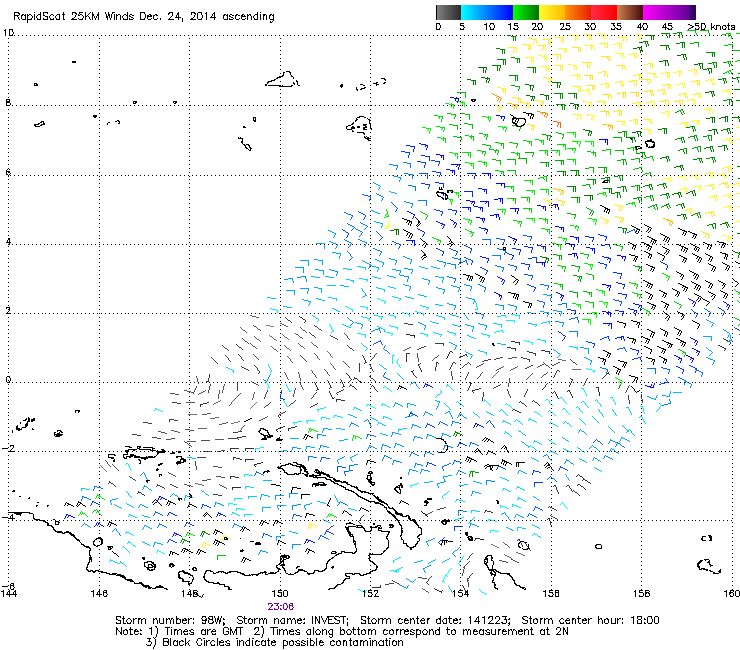The height and width of the screenshot is (650, 740).
Task: Click the "Storm center date: 141223" text
Action: pyautogui.click(x=436, y=620)
